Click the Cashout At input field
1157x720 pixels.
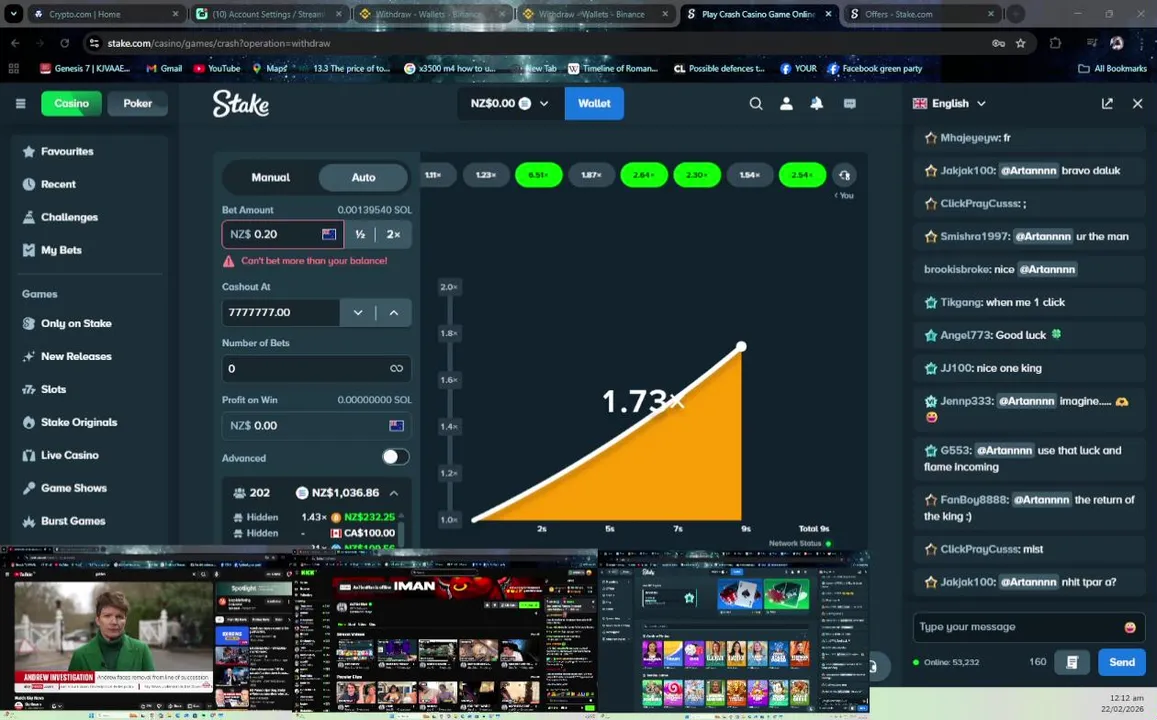click(x=281, y=313)
